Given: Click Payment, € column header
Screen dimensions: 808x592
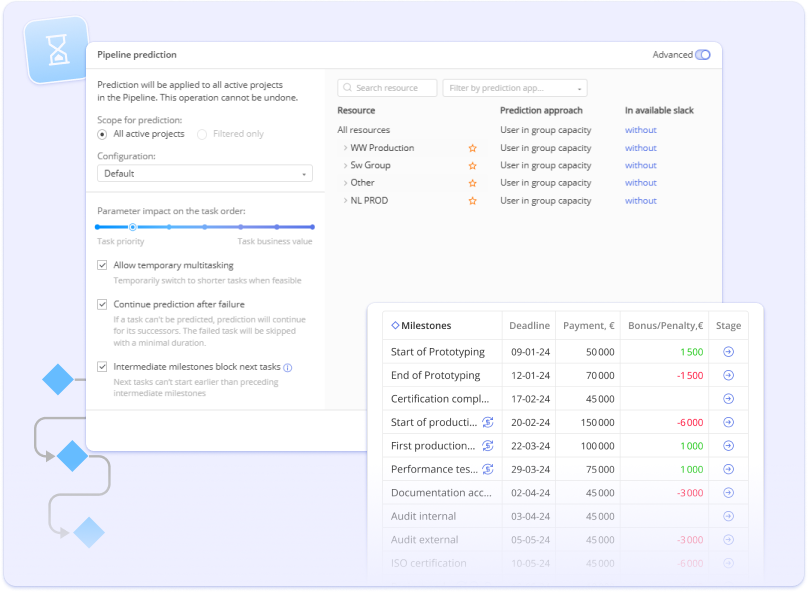Looking at the screenshot, I should coord(588,326).
